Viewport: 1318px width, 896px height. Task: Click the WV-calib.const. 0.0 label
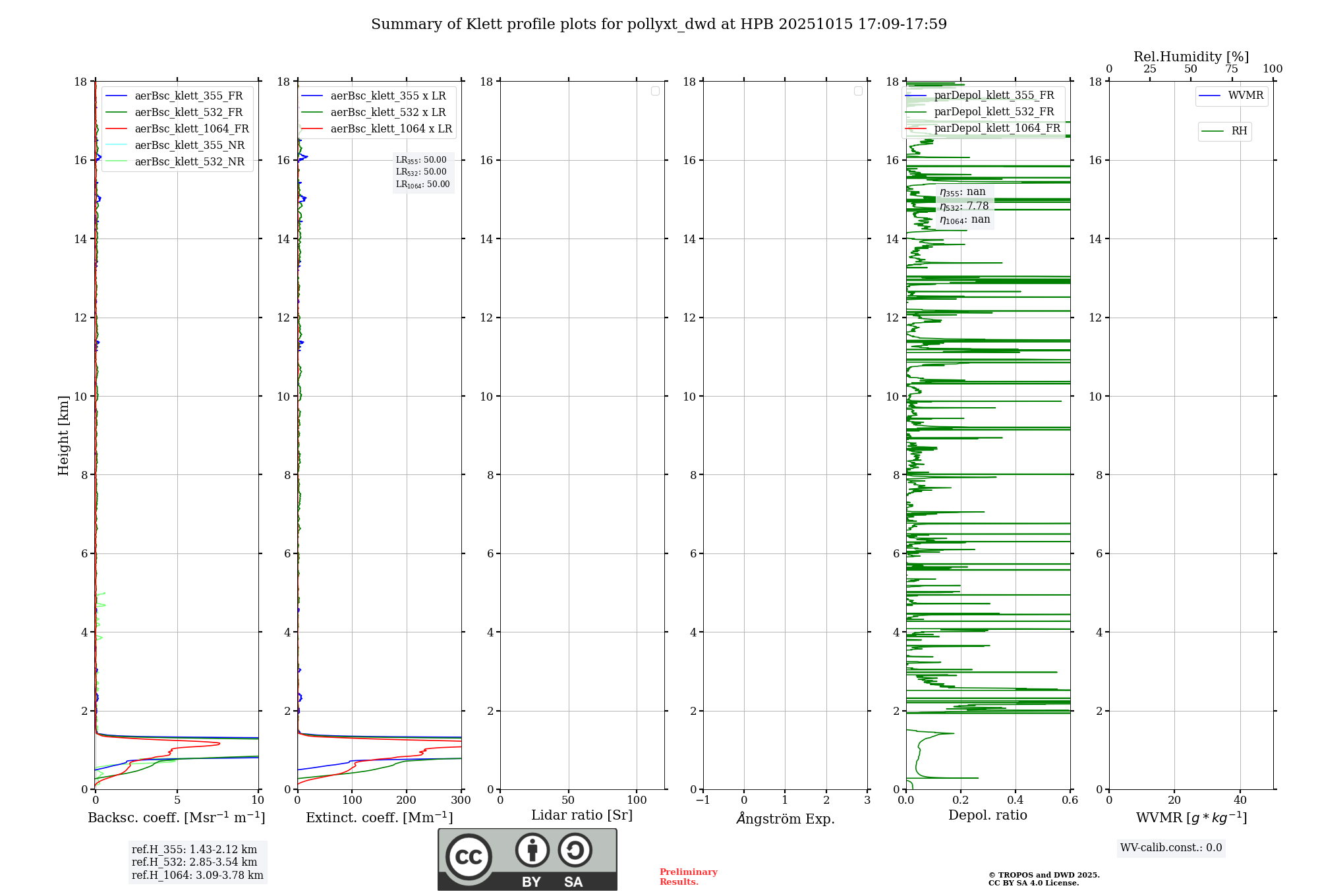[1171, 848]
